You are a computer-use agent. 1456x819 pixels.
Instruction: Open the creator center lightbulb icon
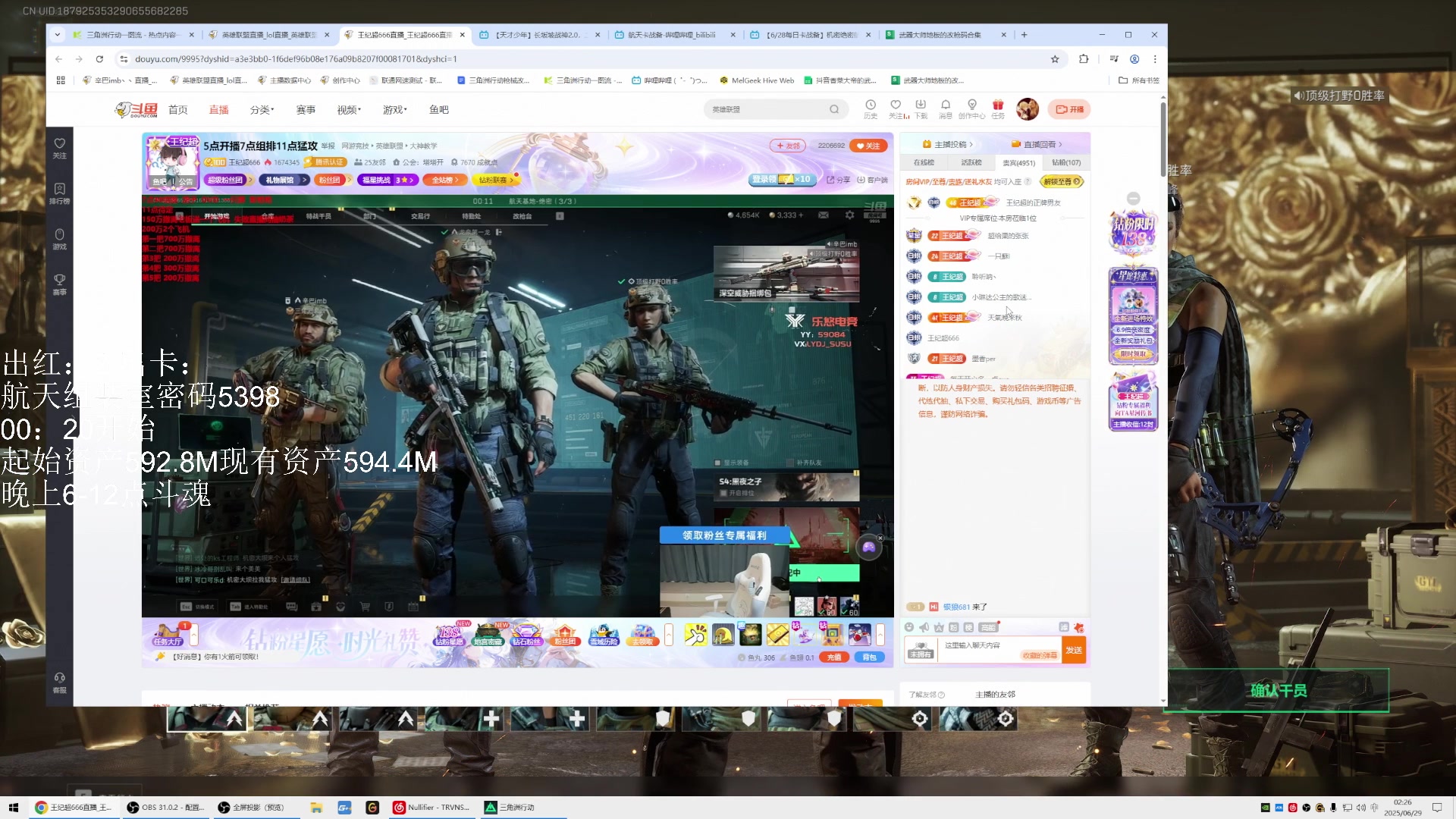[971, 105]
